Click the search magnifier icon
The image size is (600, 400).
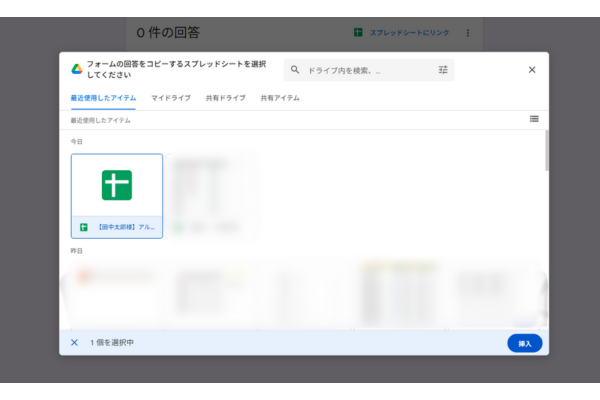[x=295, y=70]
